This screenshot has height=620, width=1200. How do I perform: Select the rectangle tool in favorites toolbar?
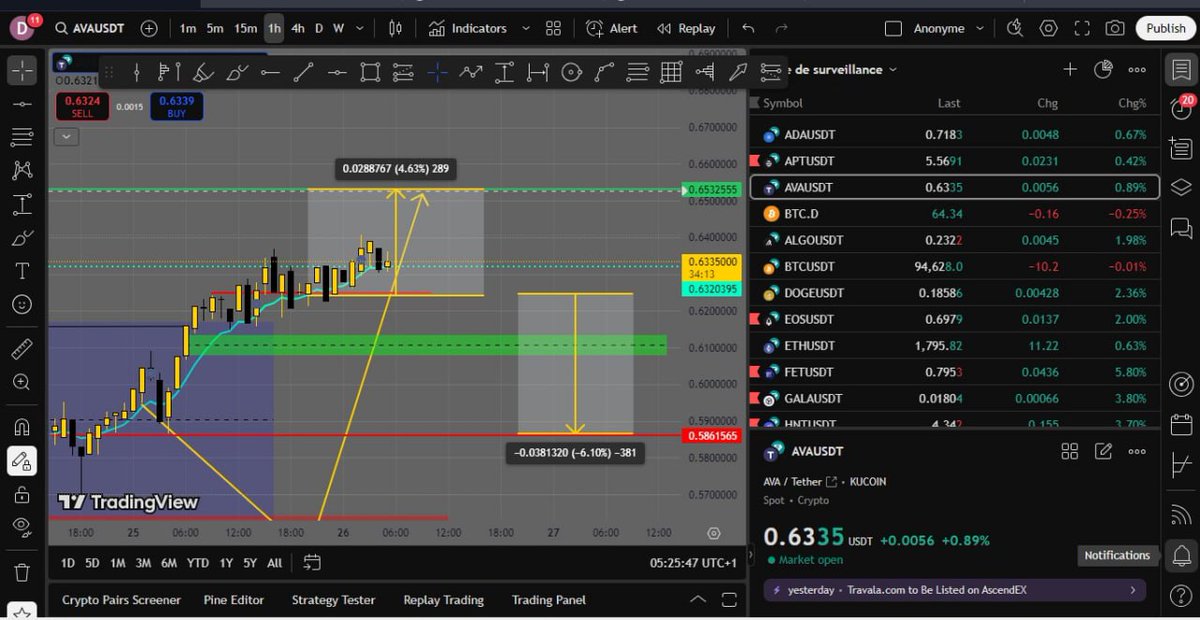pyautogui.click(x=370, y=72)
